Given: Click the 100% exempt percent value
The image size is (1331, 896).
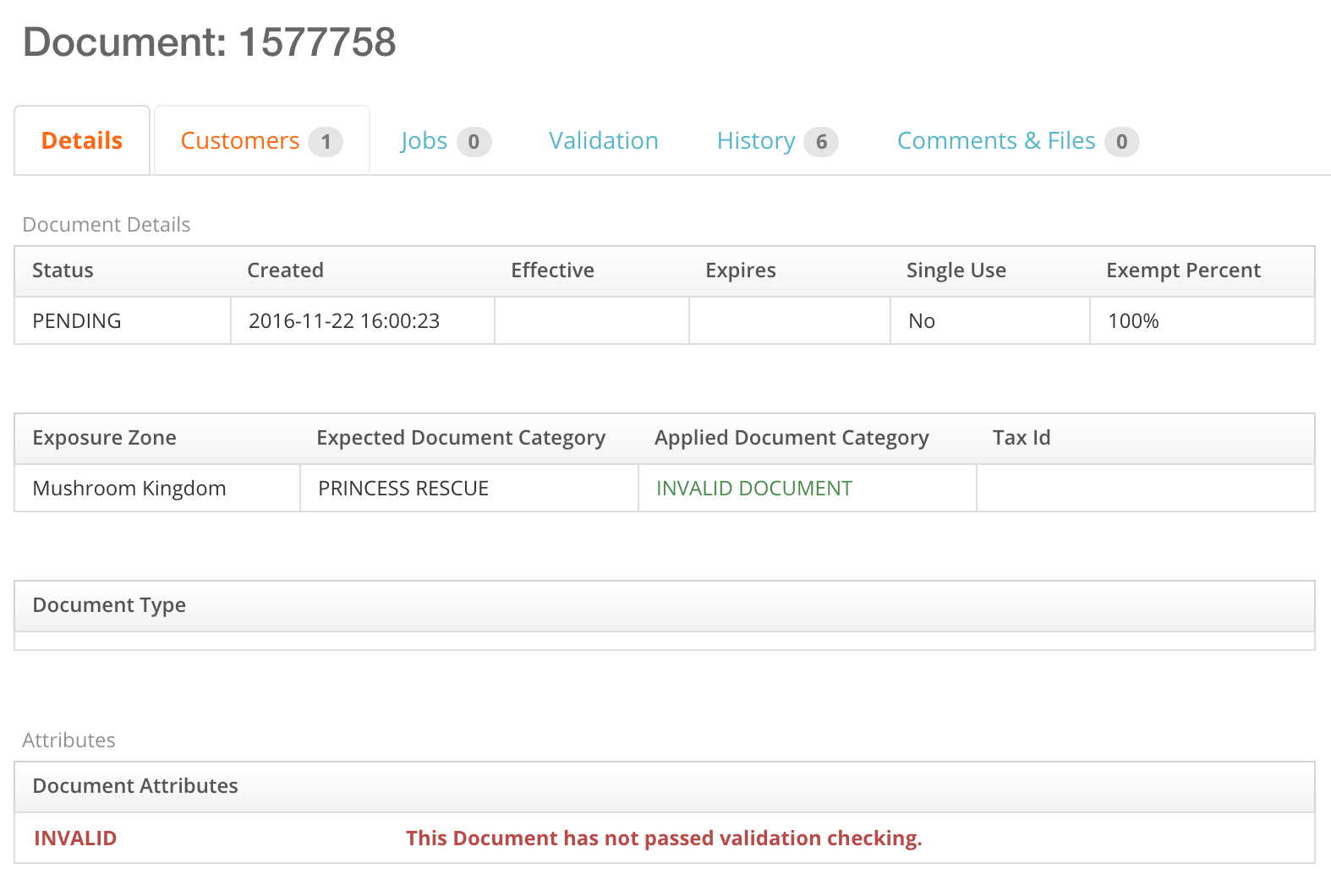Looking at the screenshot, I should coord(1133,321).
